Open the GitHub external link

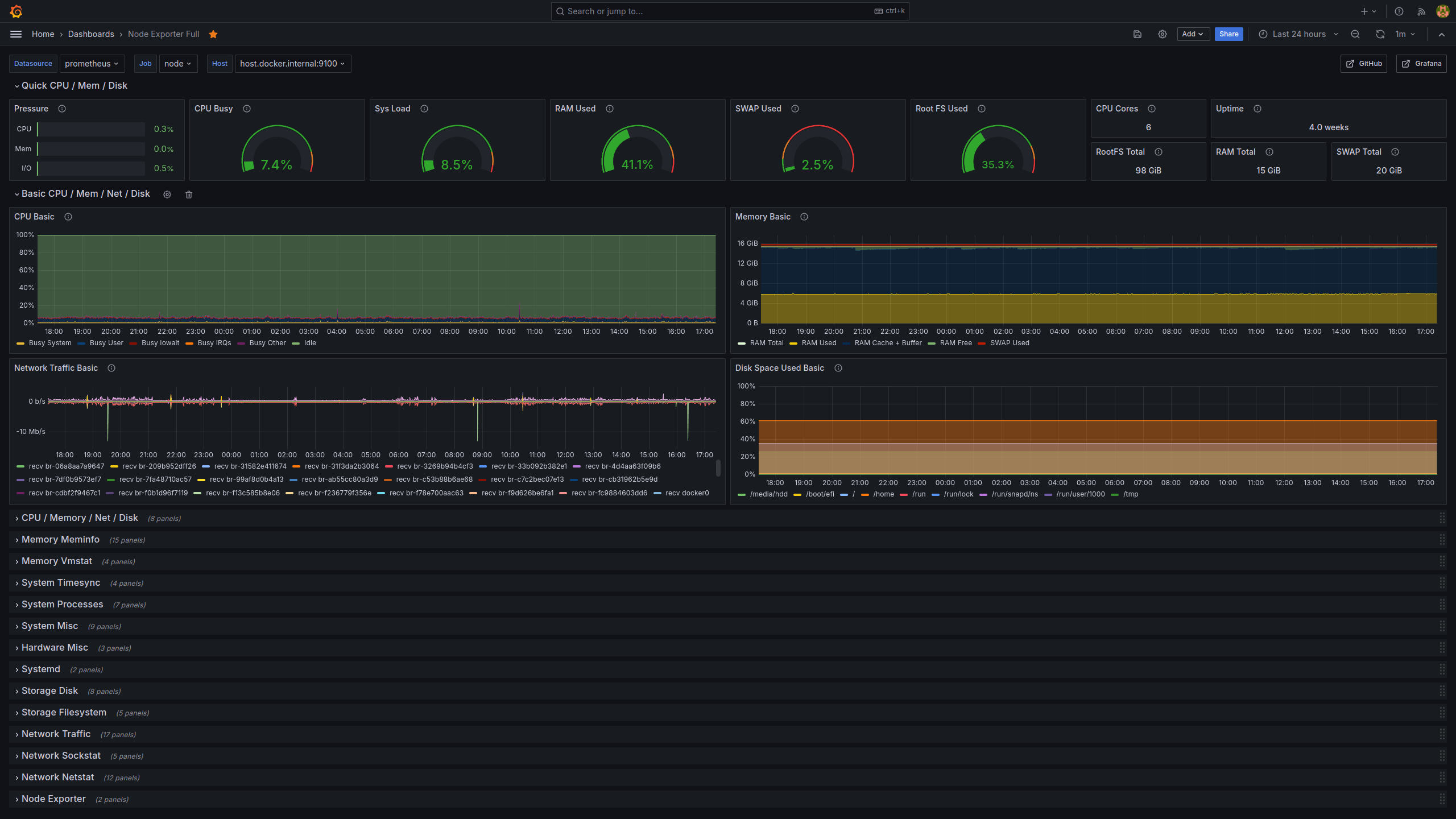(1364, 64)
